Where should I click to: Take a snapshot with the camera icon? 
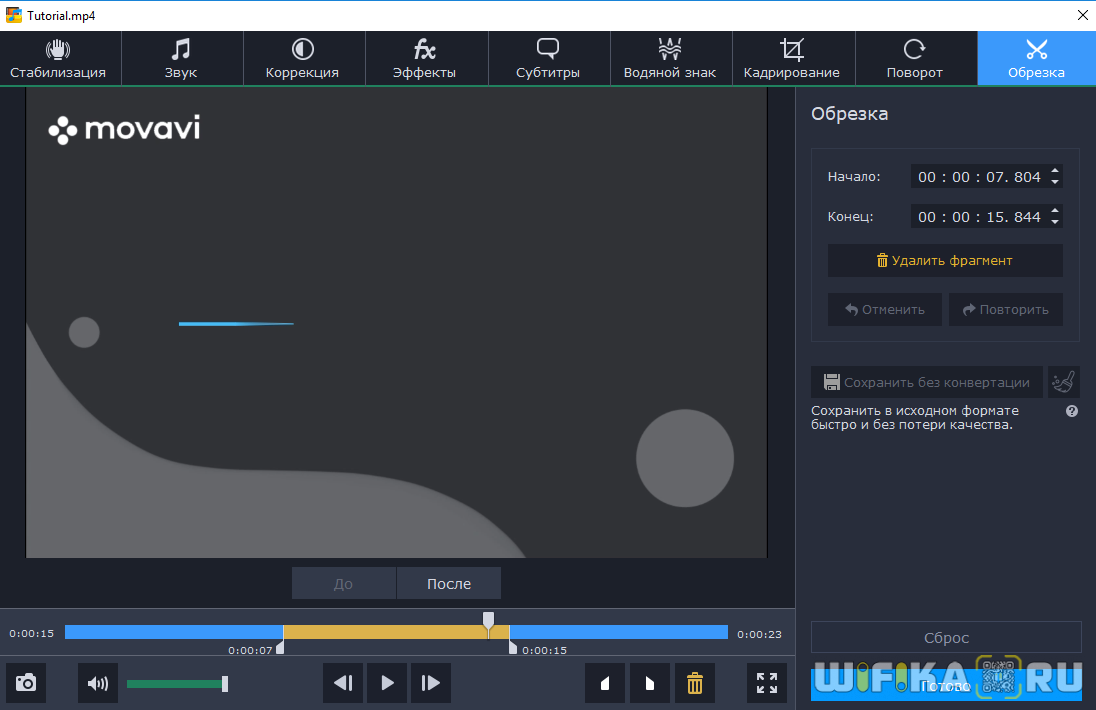coord(26,683)
